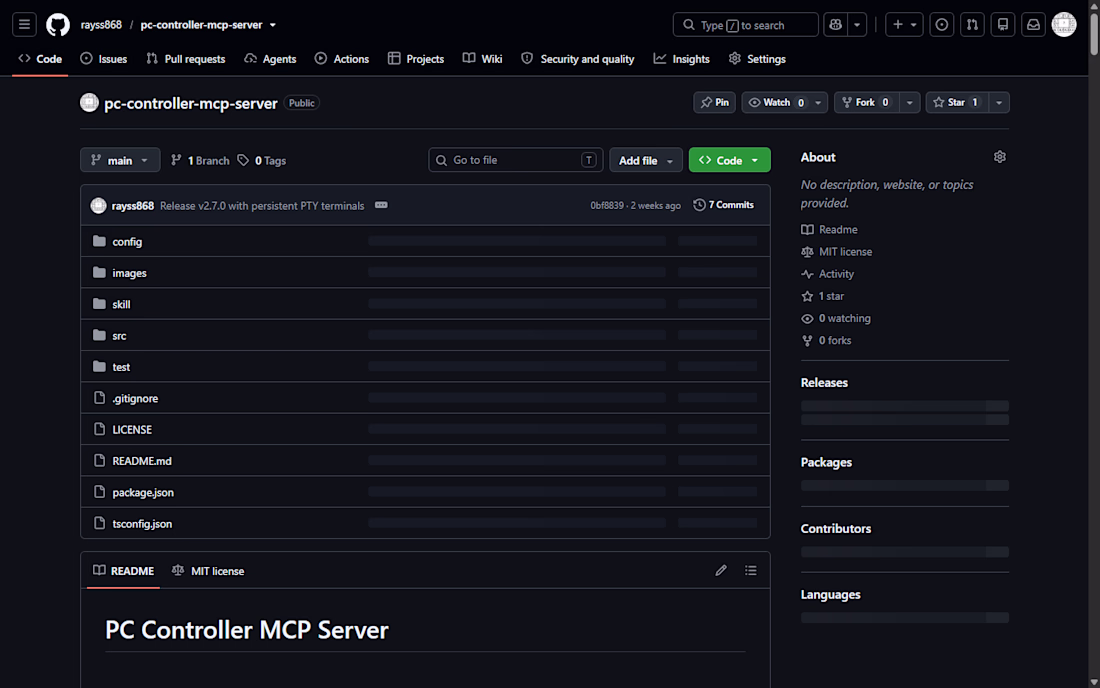
Task: Open rayss868 commit author avatar
Action: (98, 205)
